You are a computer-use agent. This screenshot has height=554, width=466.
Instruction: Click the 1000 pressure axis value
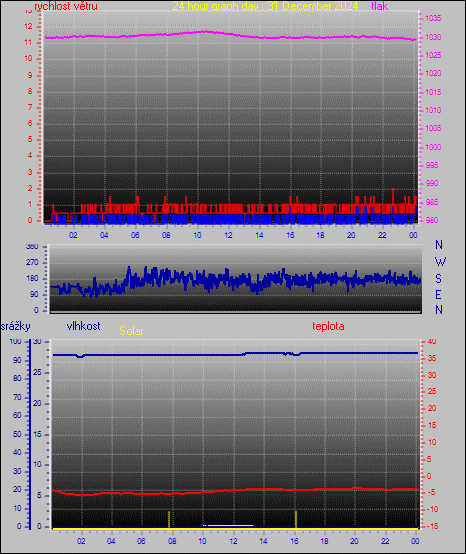433,147
